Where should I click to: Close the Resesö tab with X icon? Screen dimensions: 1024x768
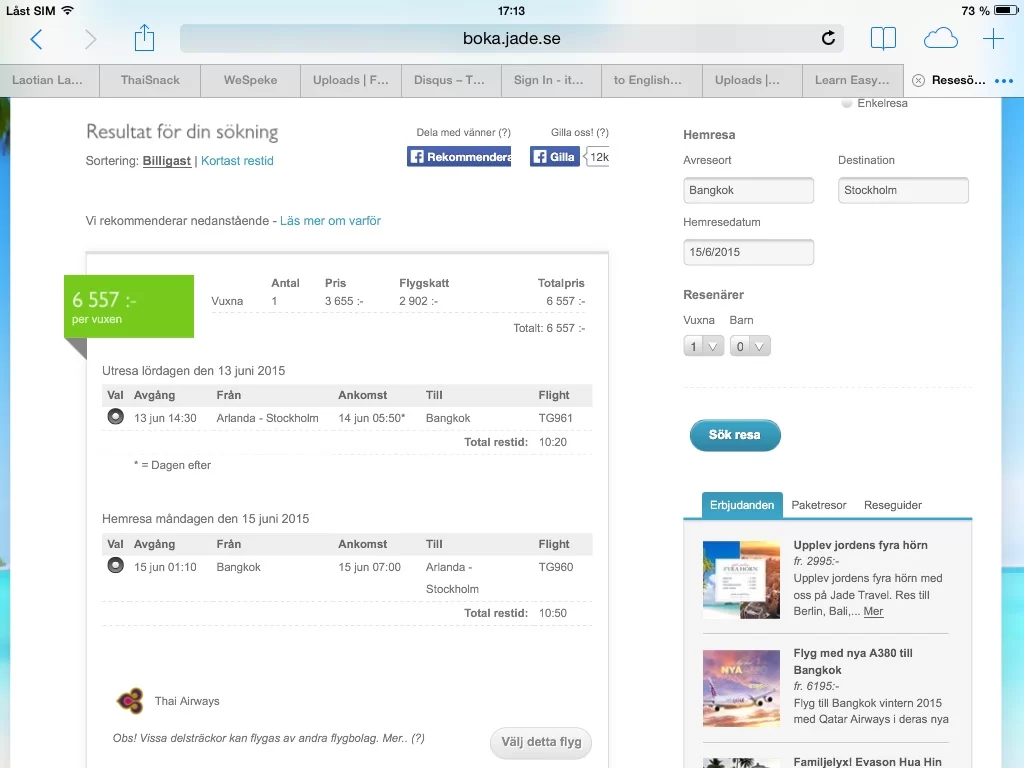[918, 80]
